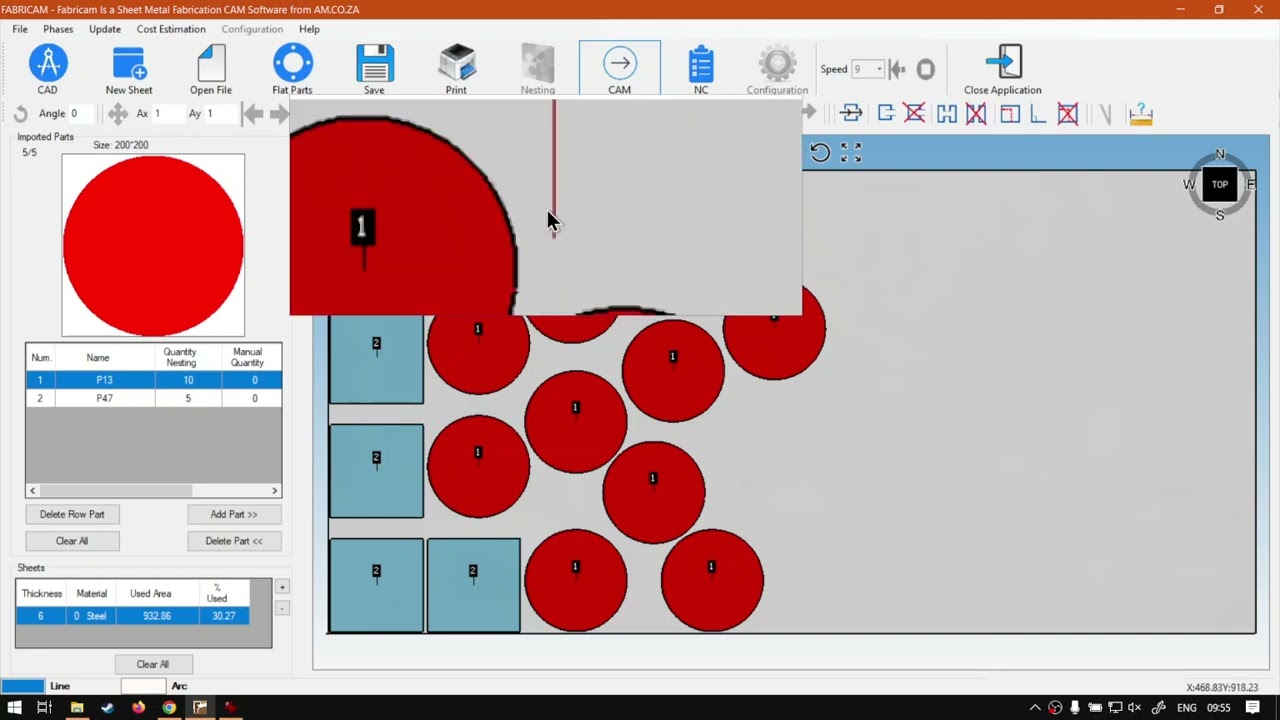Open Firefox from the taskbar

(138, 708)
